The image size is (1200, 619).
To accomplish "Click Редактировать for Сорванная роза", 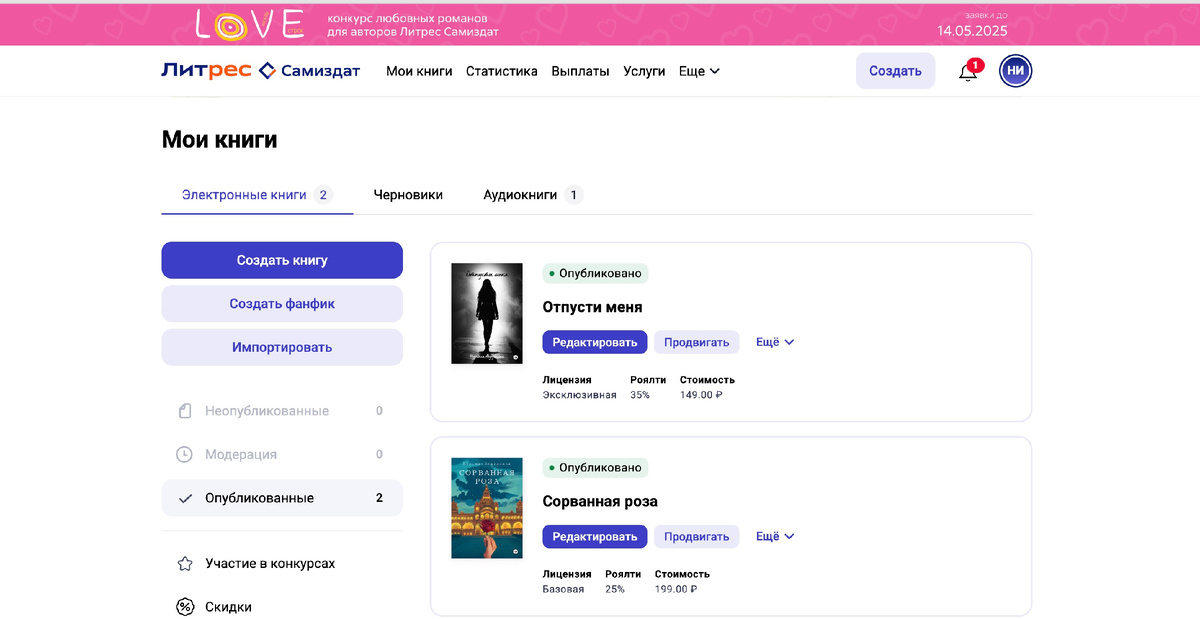I will pos(595,536).
